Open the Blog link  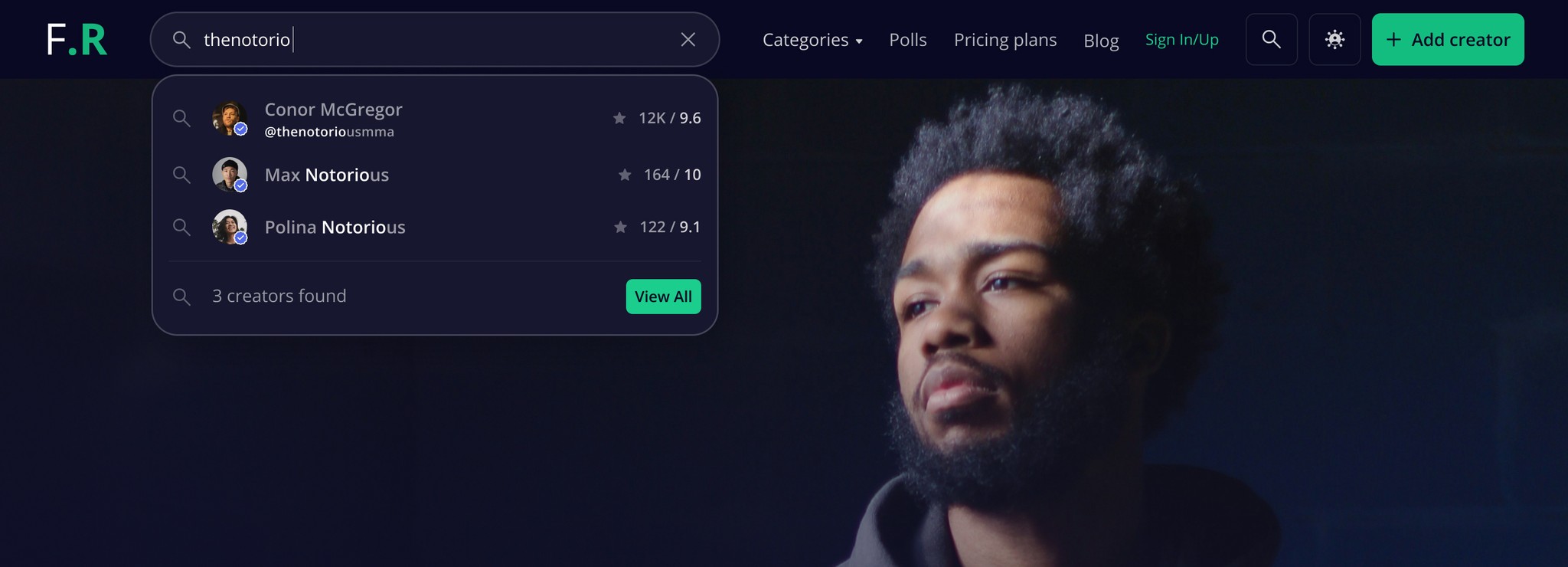point(1101,41)
